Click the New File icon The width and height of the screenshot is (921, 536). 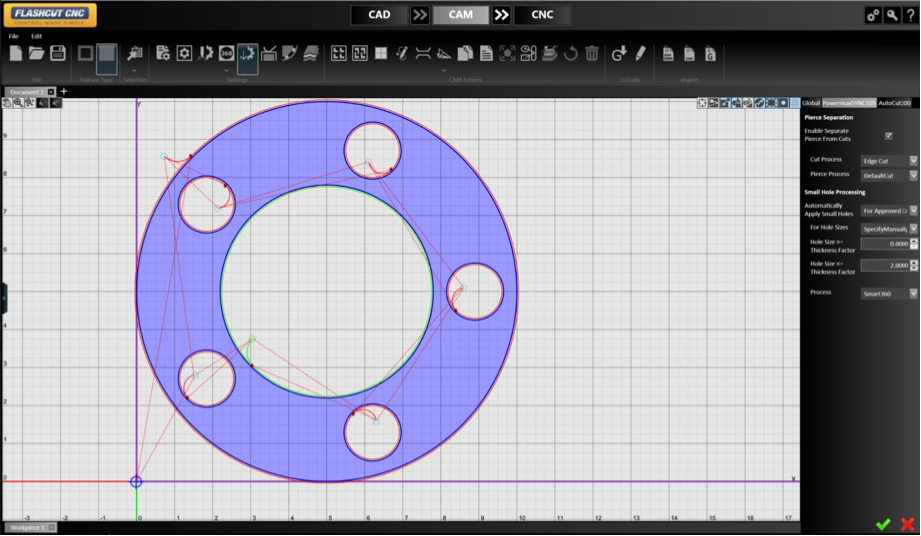pos(16,53)
